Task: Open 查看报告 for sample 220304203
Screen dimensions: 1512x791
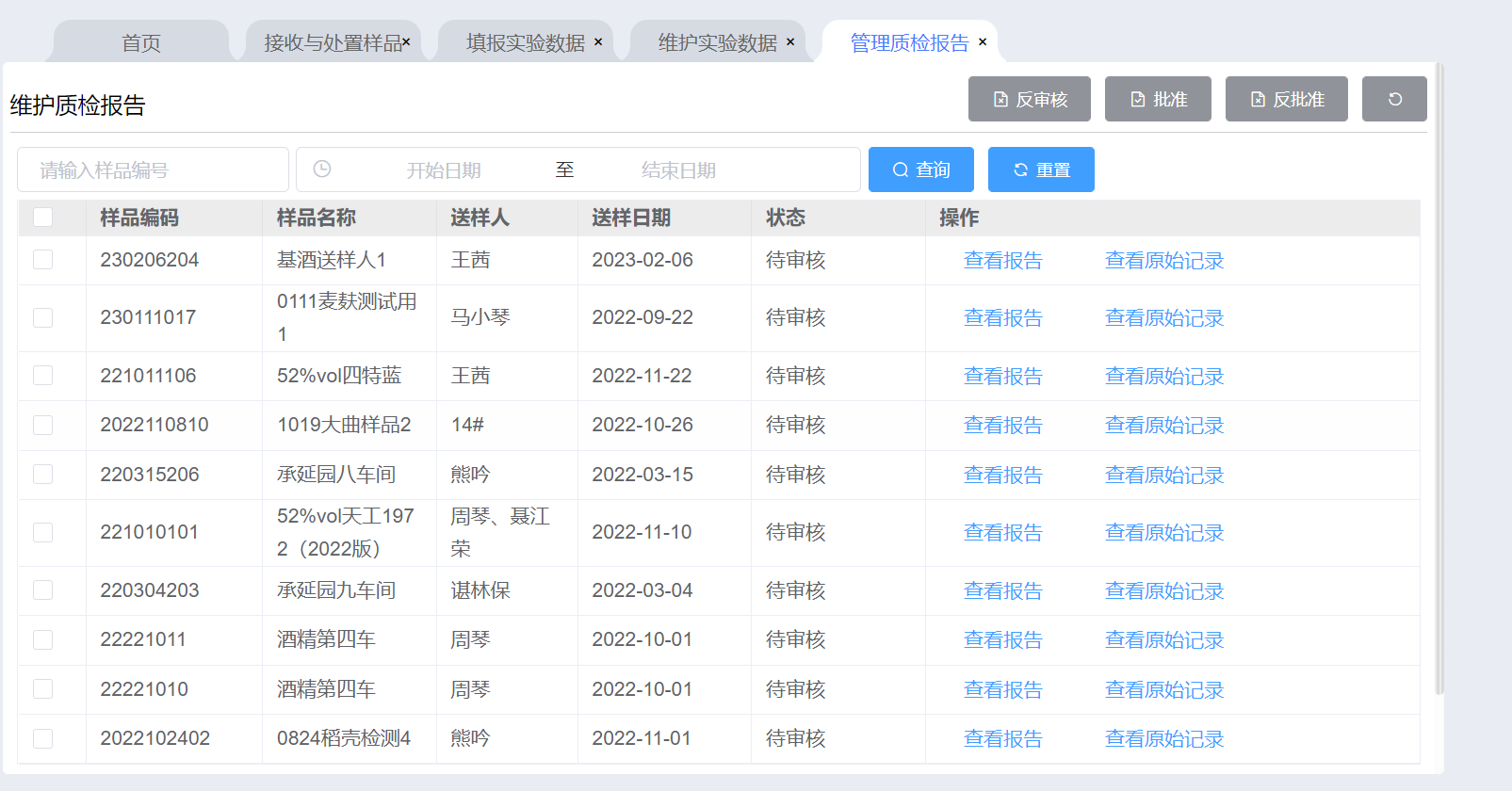Action: (x=1003, y=591)
